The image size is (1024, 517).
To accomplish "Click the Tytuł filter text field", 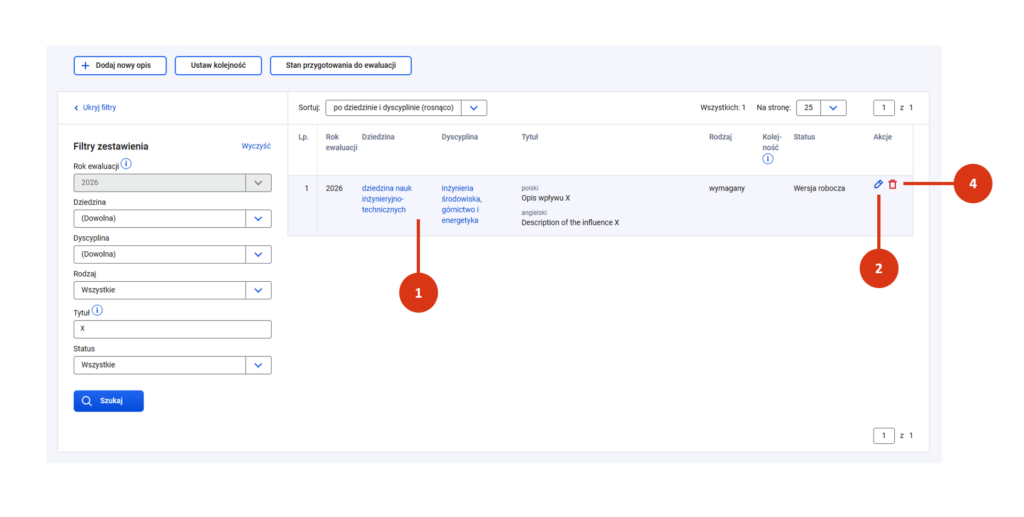I will click(172, 329).
